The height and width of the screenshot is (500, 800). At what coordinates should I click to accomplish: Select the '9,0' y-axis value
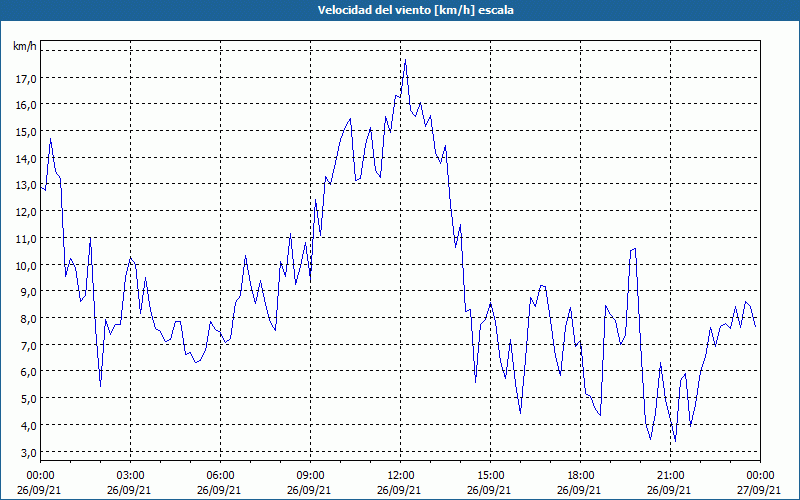point(28,292)
